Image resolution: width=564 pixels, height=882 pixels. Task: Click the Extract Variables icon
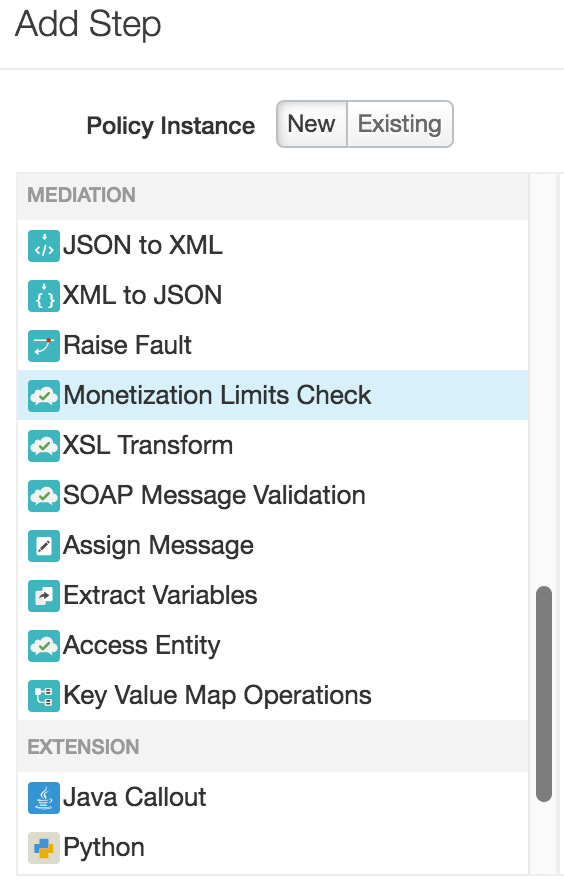coord(44,596)
